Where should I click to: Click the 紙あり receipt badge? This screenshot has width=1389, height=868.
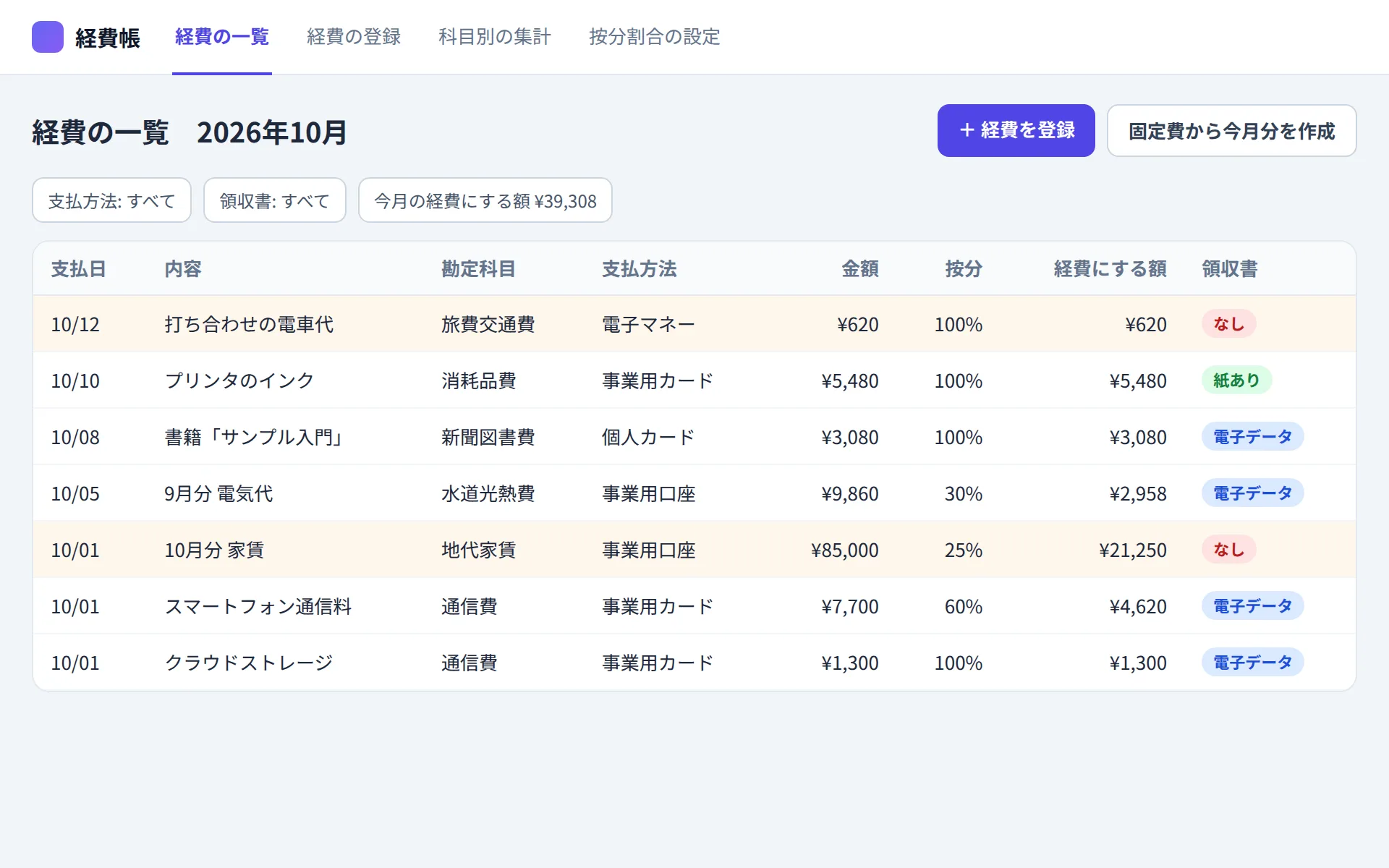pos(1237,380)
